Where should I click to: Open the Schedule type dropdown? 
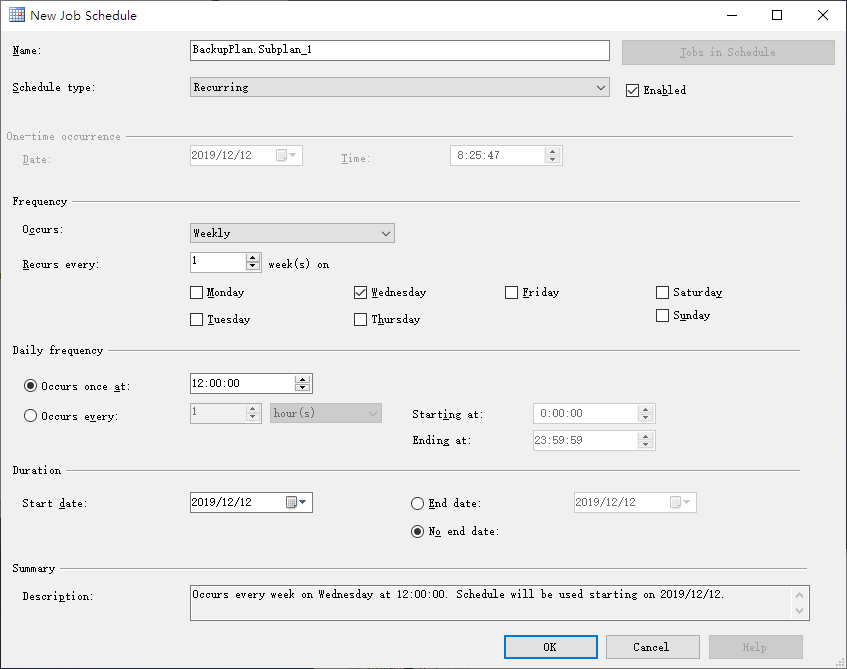point(400,88)
